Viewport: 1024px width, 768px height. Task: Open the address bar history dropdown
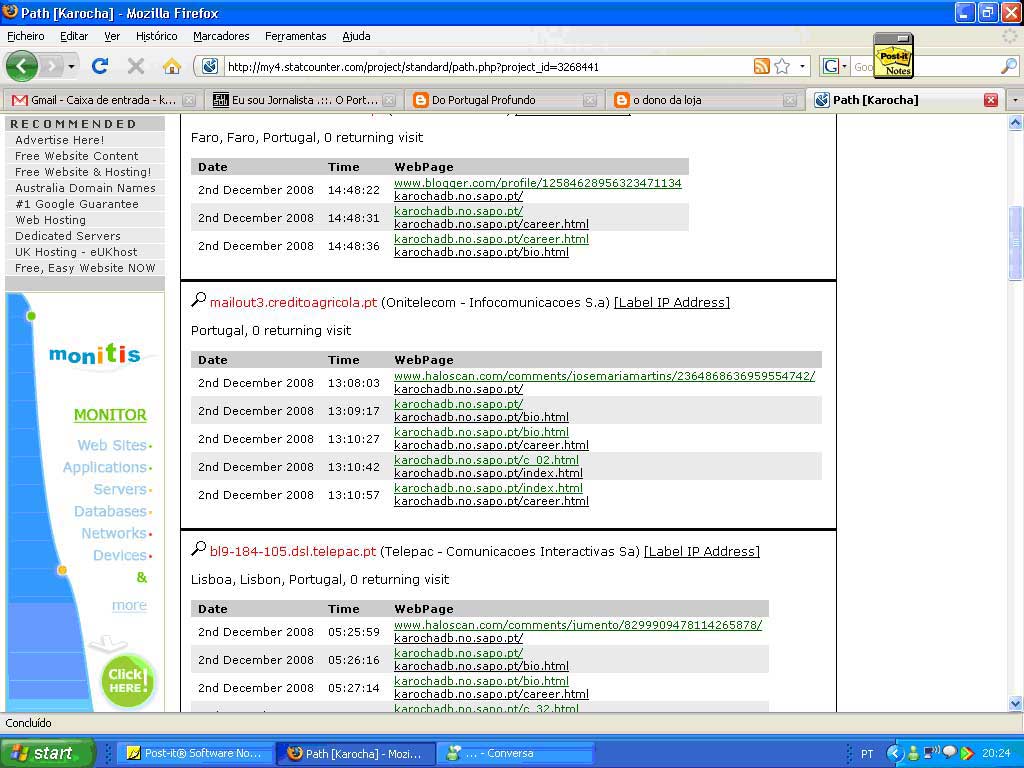[x=802, y=66]
